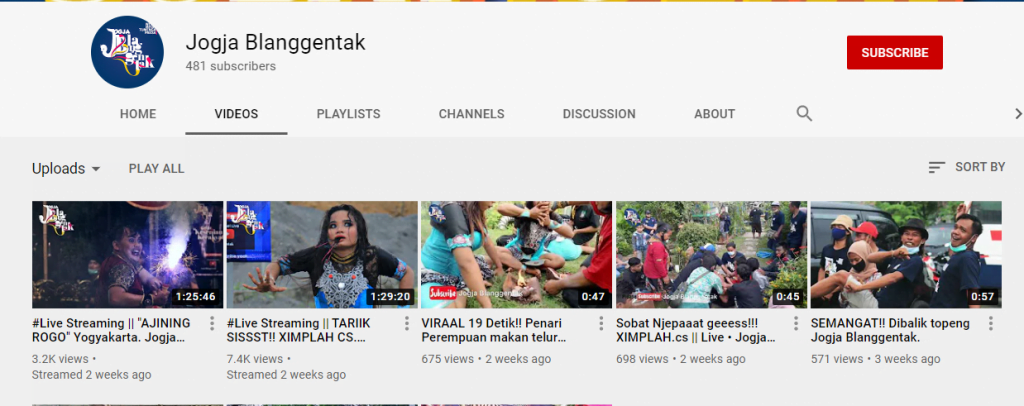This screenshot has height=406, width=1024.
Task: Play the 0:57 video thumbnail
Action: tap(906, 255)
